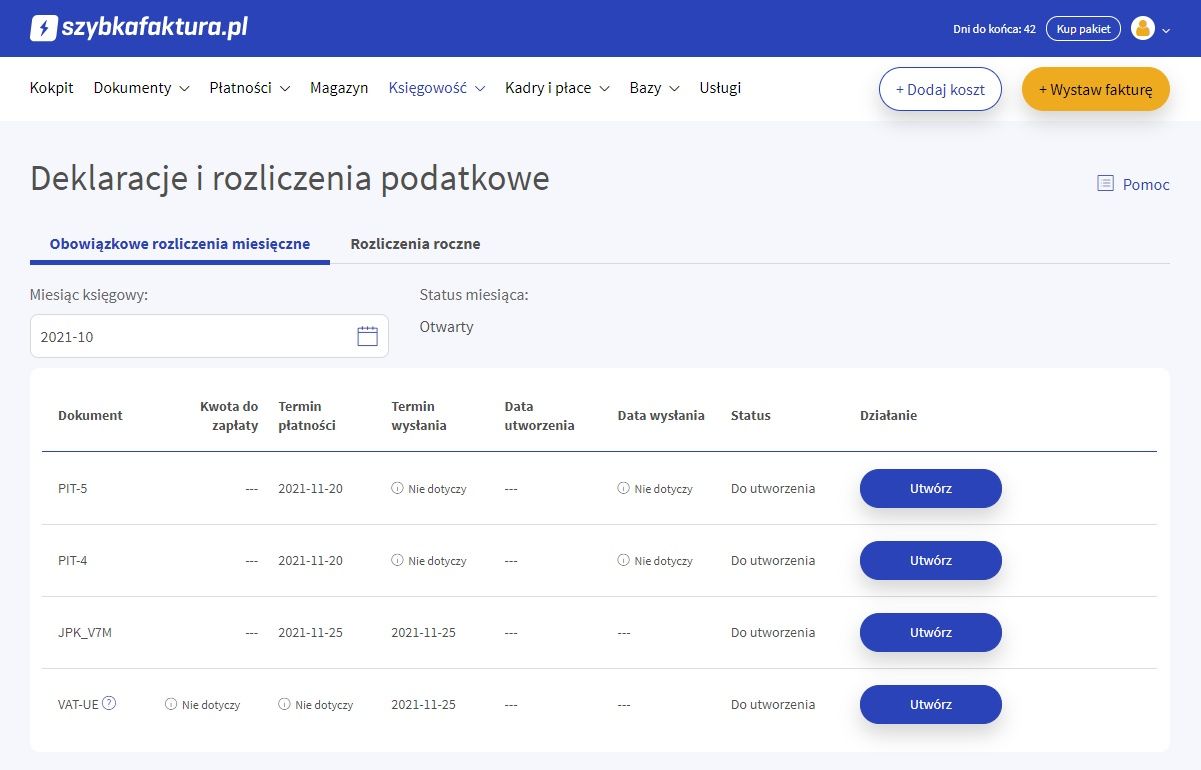
Task: Click the Termin płatności column header
Action: (x=307, y=416)
